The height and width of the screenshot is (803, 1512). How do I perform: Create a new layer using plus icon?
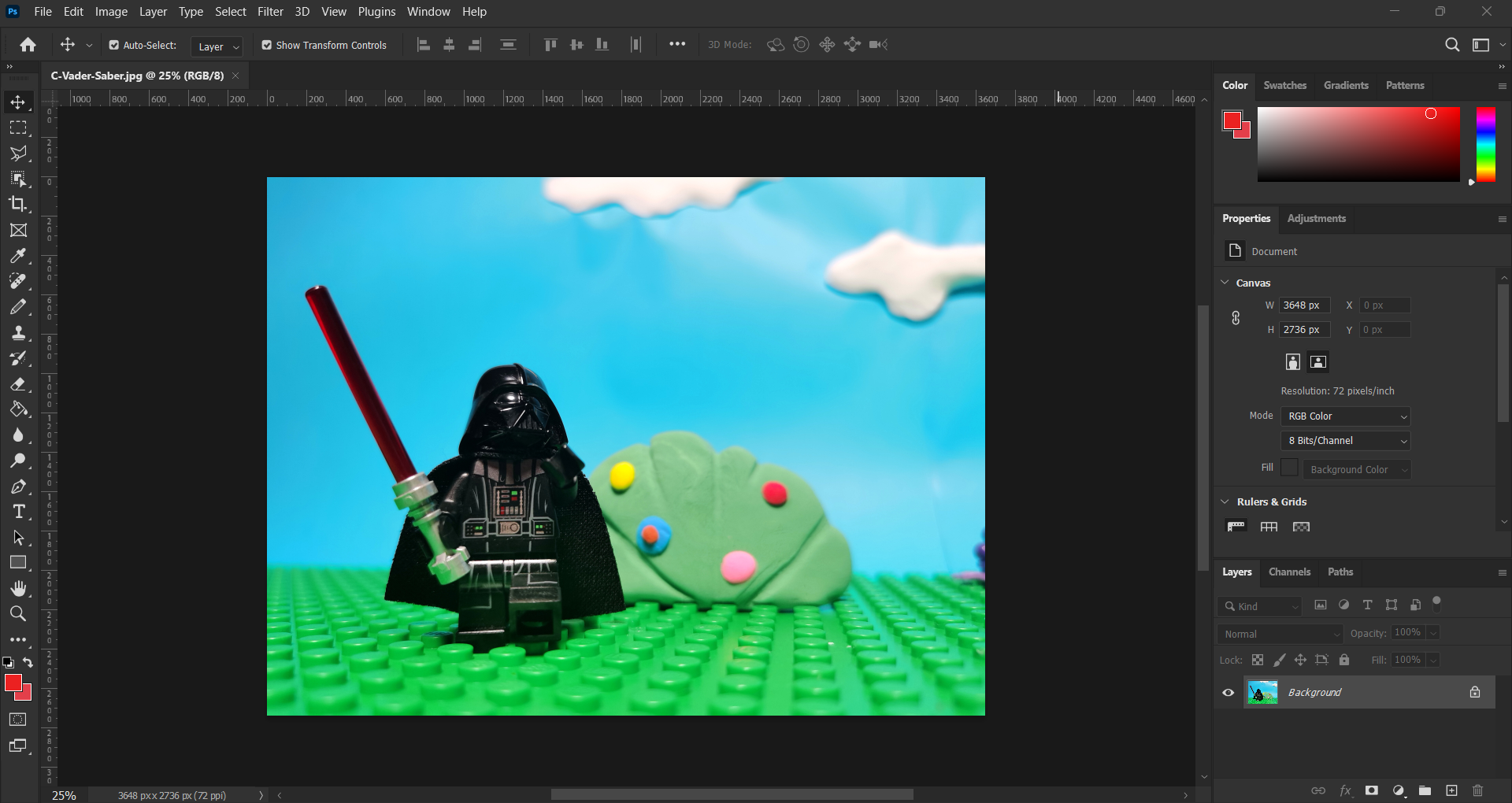pyautogui.click(x=1451, y=790)
